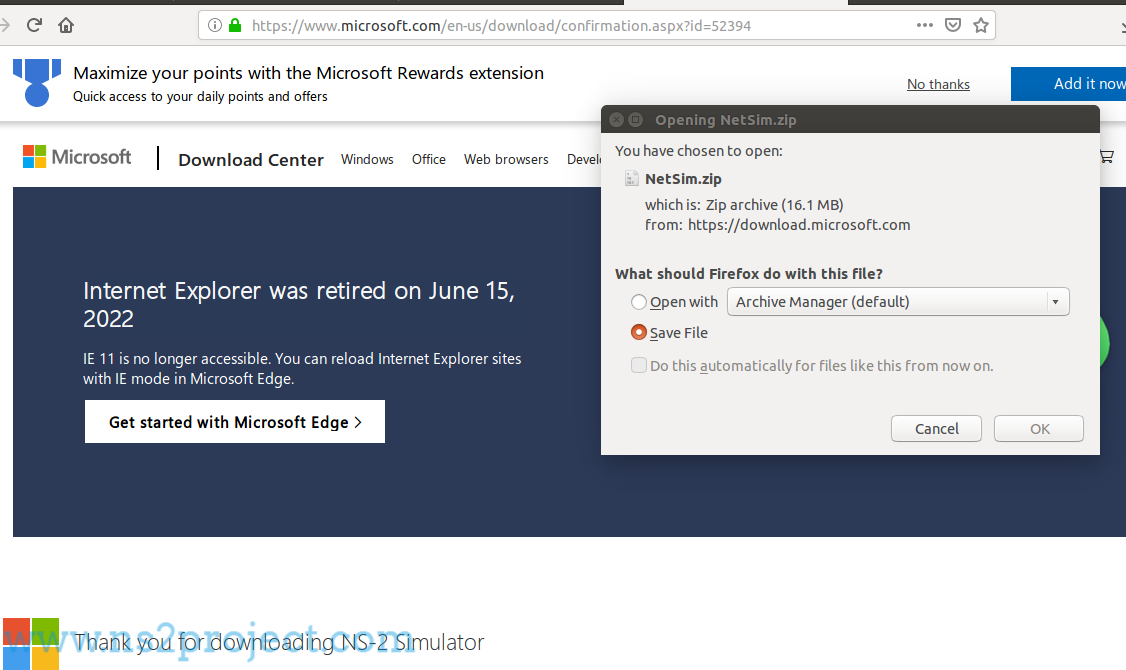Open the shopping cart icon

pyautogui.click(x=1107, y=157)
